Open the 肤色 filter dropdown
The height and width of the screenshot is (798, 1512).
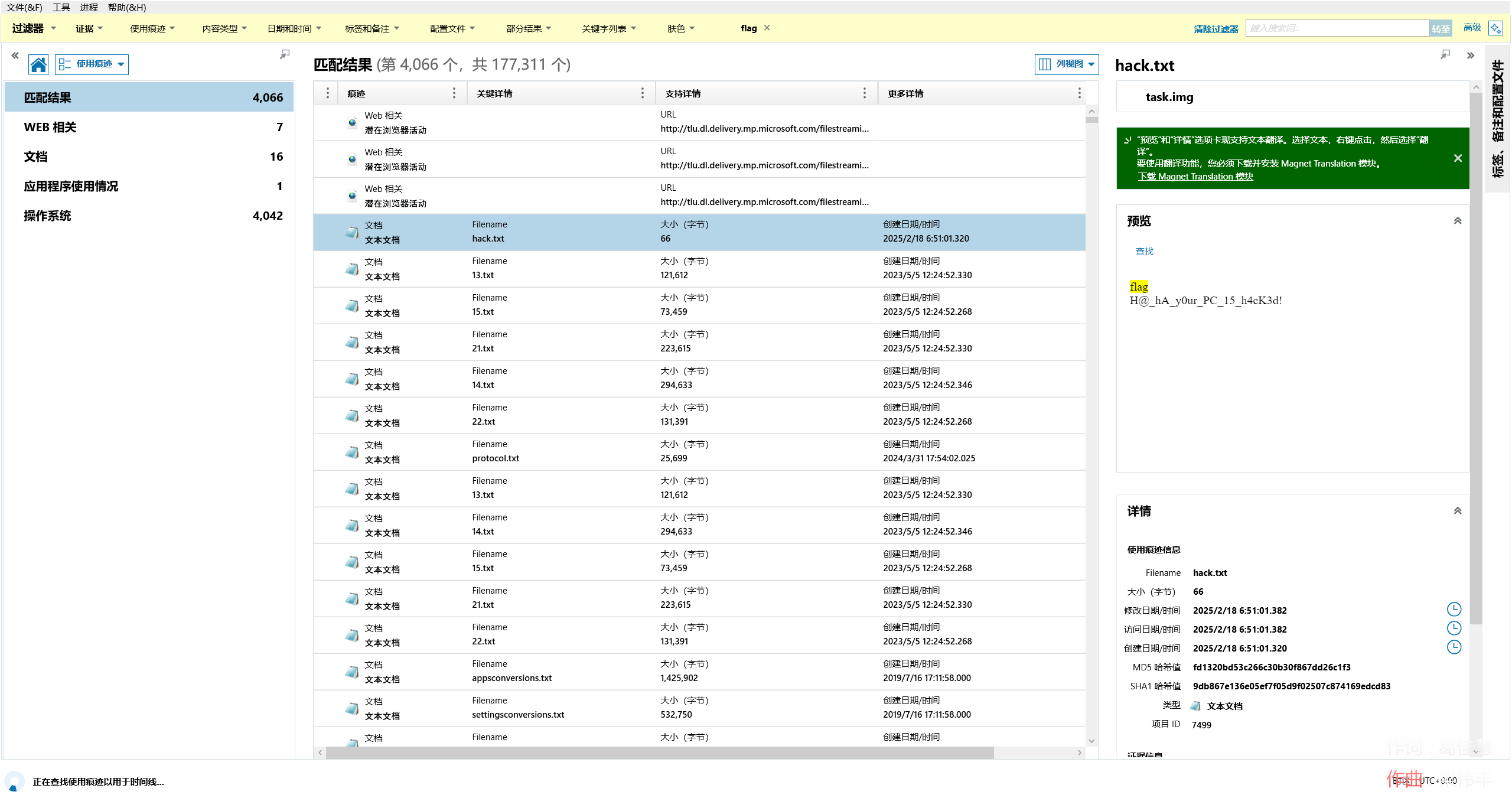681,28
